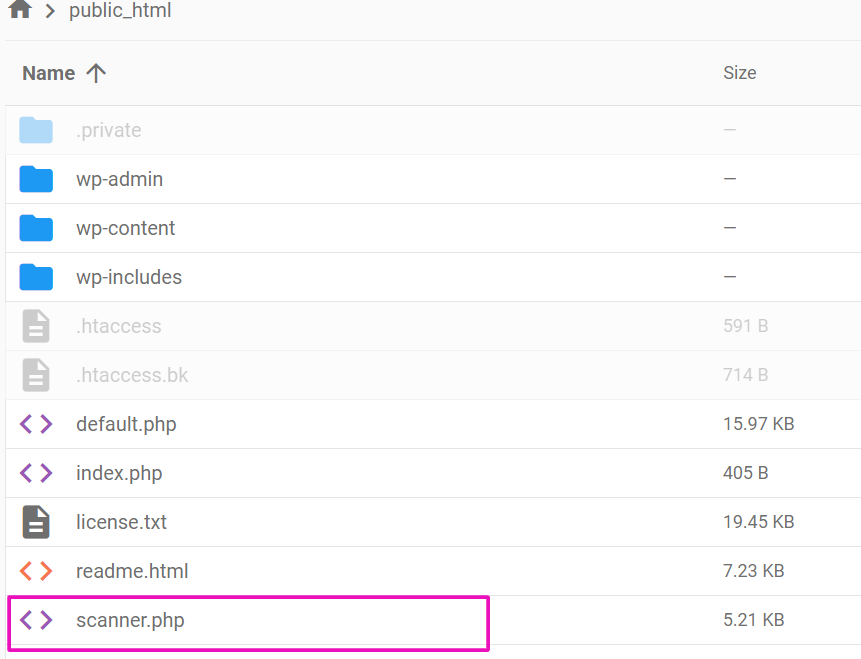Toggle sort order with the Name arrow
The width and height of the screenshot is (861, 659).
point(96,73)
